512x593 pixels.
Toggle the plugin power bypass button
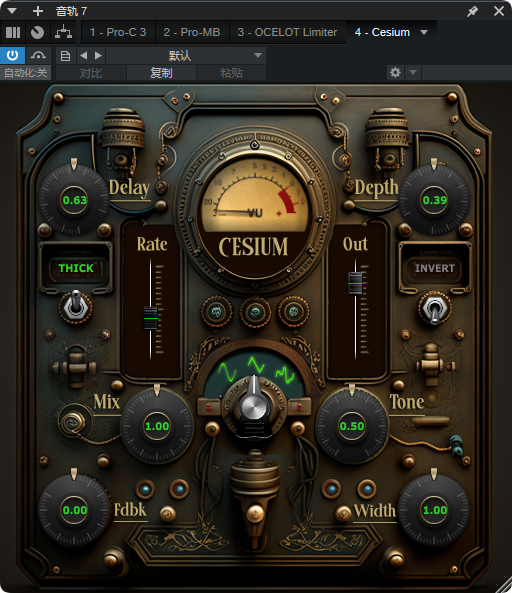pyautogui.click(x=12, y=56)
